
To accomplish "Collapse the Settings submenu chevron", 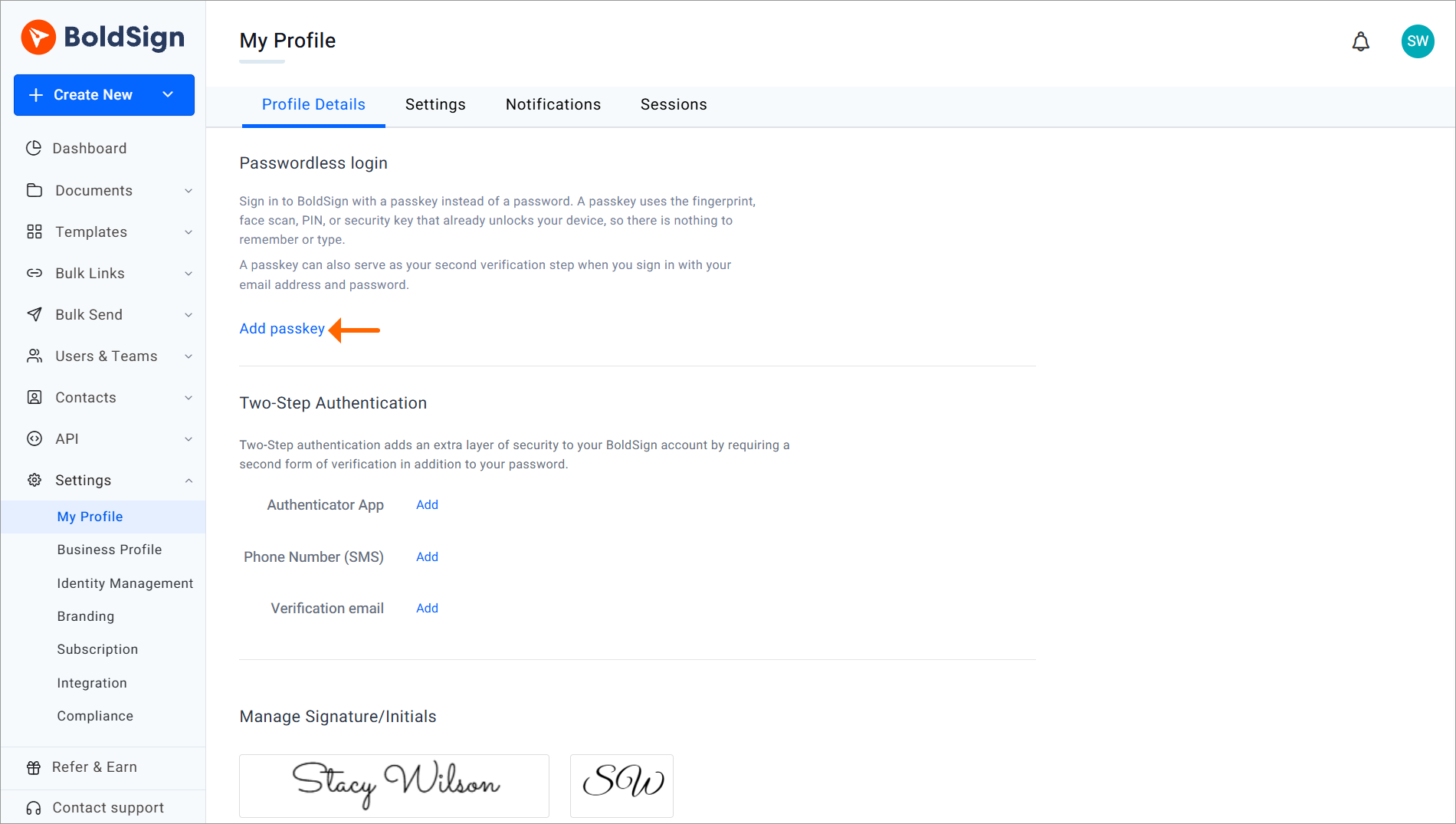I will click(x=189, y=481).
